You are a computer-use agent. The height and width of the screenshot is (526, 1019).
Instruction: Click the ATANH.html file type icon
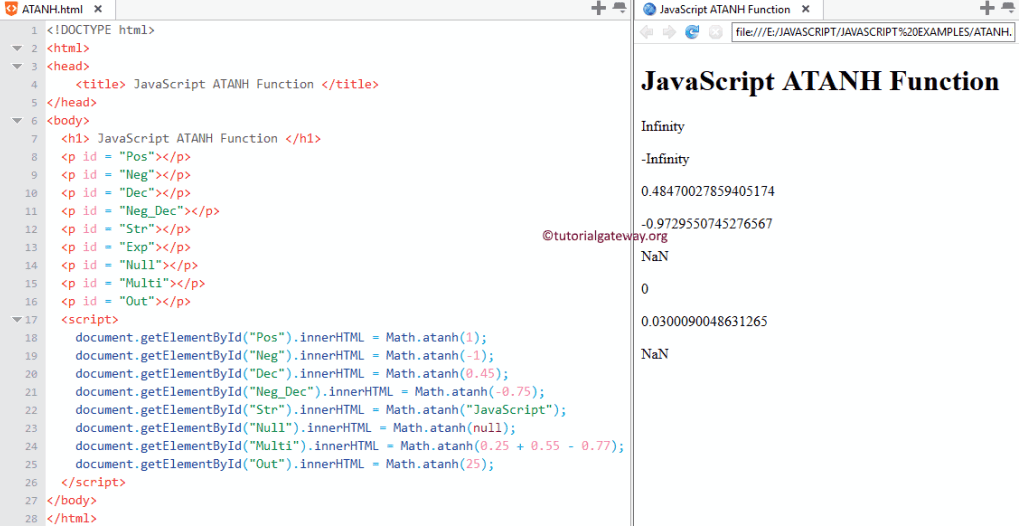[11, 9]
